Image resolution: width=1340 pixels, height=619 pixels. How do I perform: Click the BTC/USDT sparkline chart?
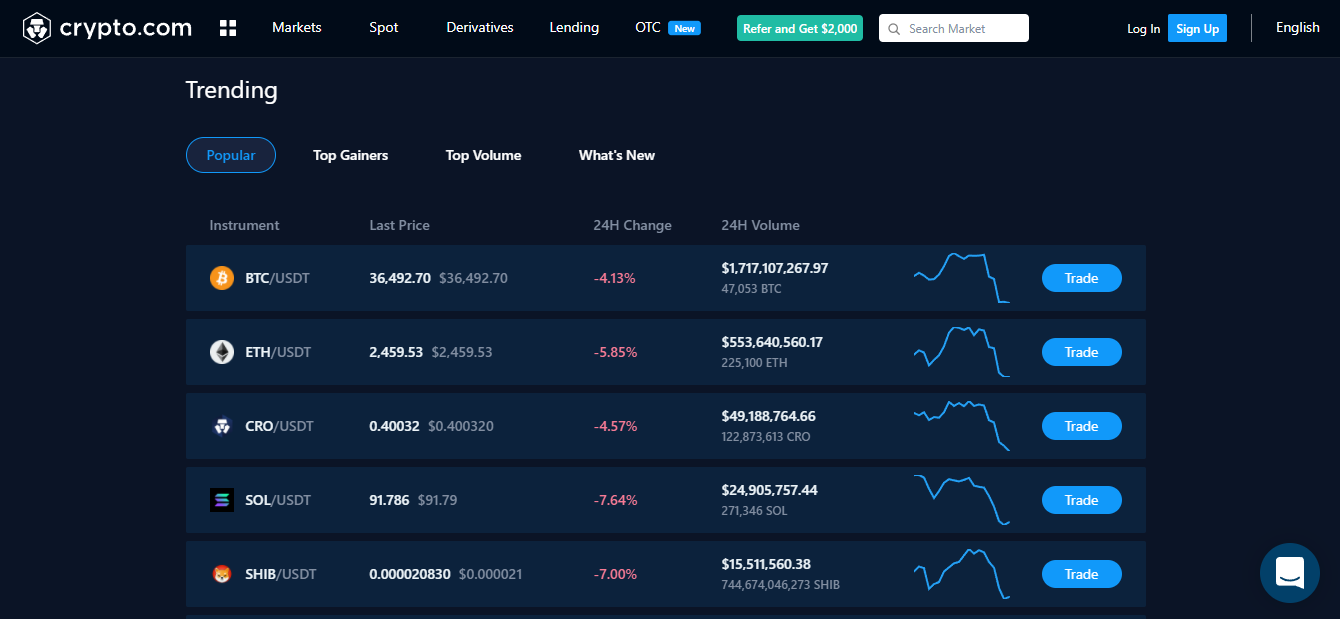(x=962, y=278)
